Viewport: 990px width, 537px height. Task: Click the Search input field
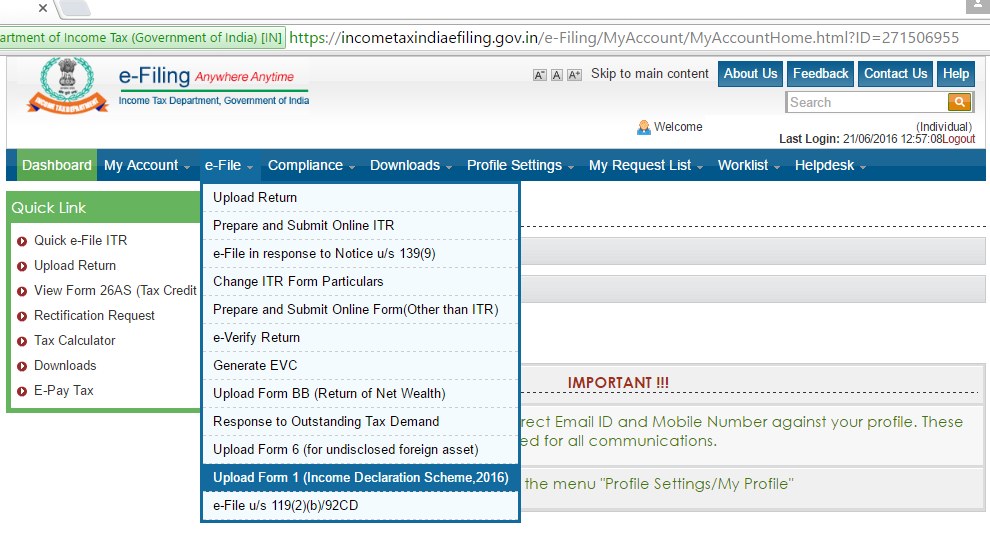[866, 102]
